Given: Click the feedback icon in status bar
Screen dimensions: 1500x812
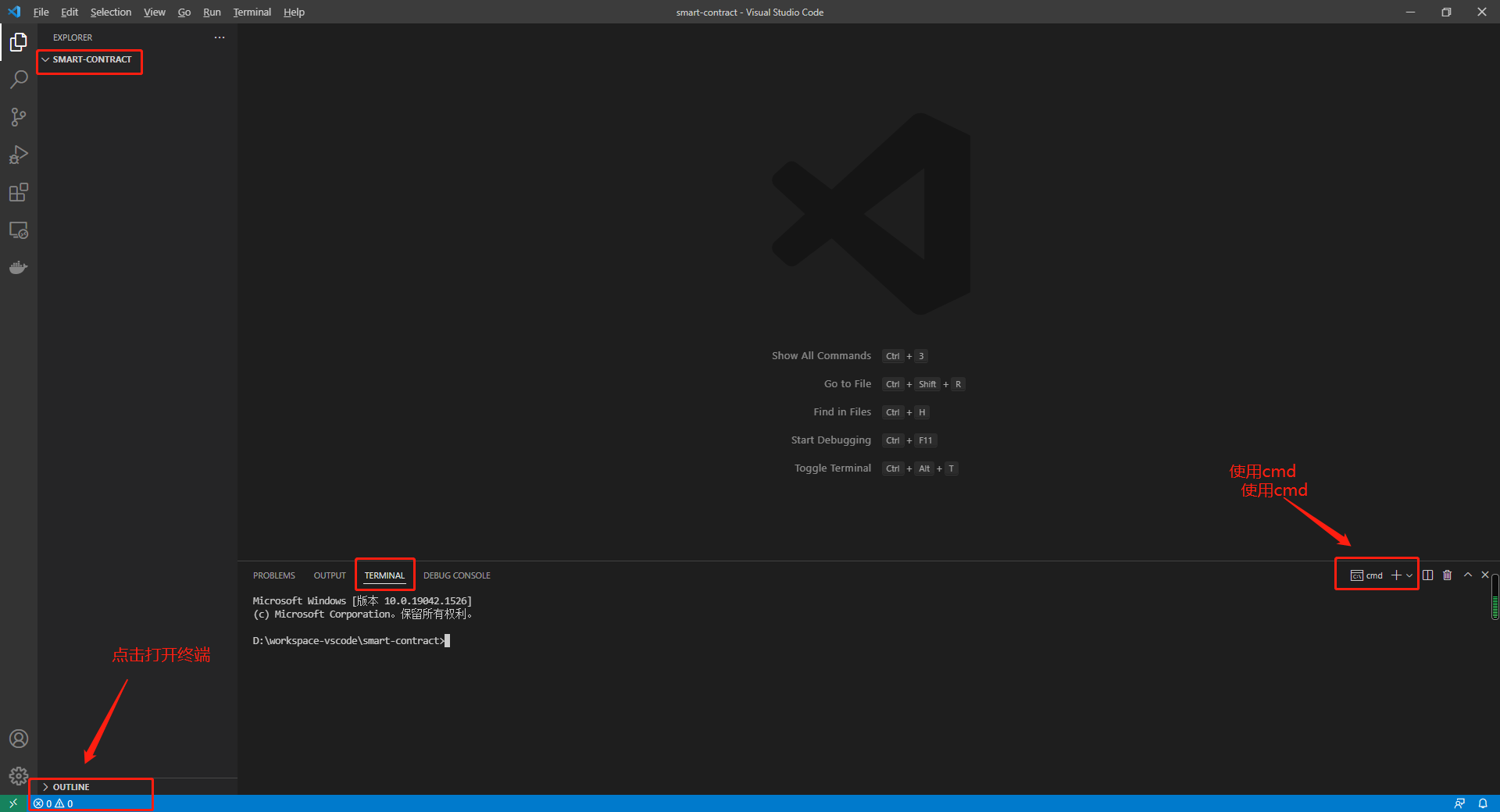Looking at the screenshot, I should [x=1459, y=803].
